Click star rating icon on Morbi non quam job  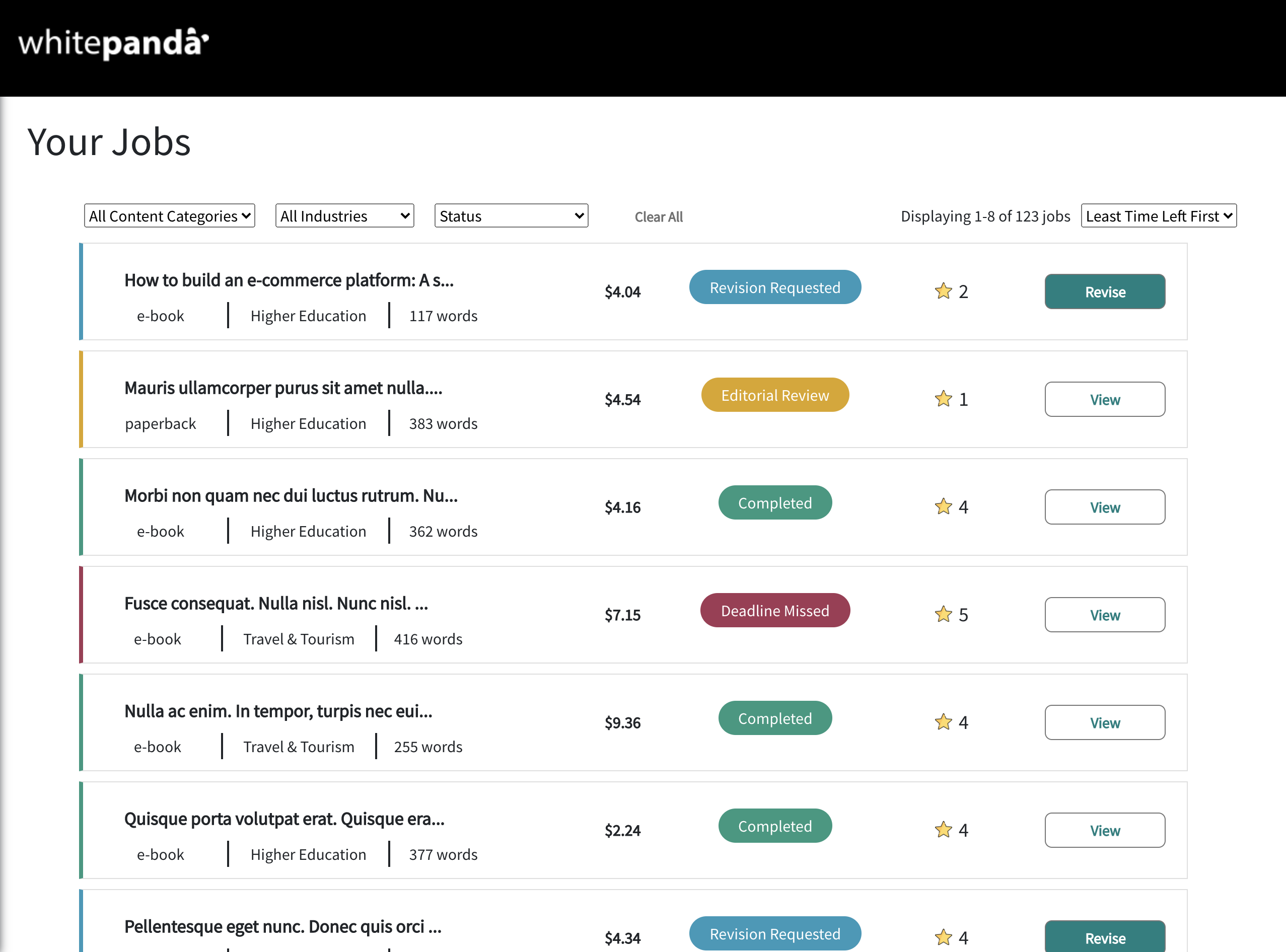(943, 506)
